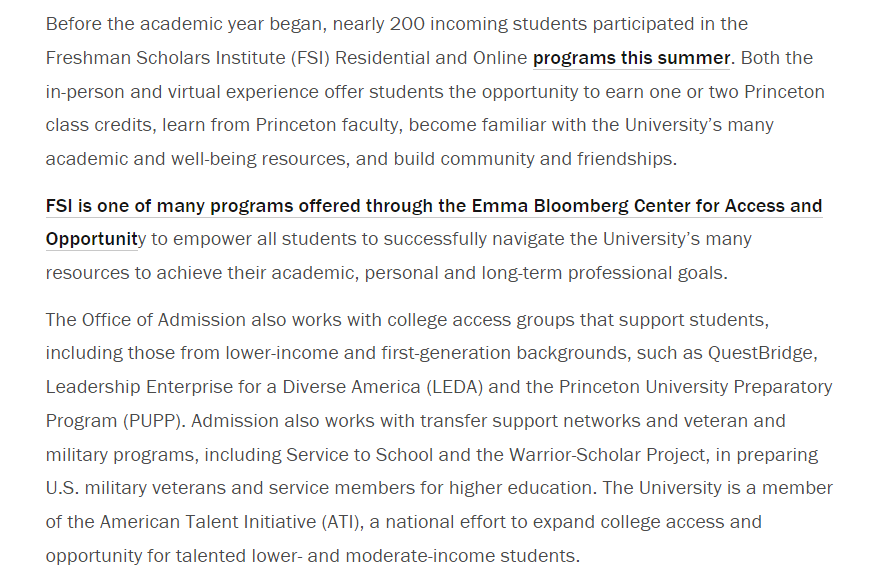Click the text 'Warrior-Scholar Project'

pos(607,455)
